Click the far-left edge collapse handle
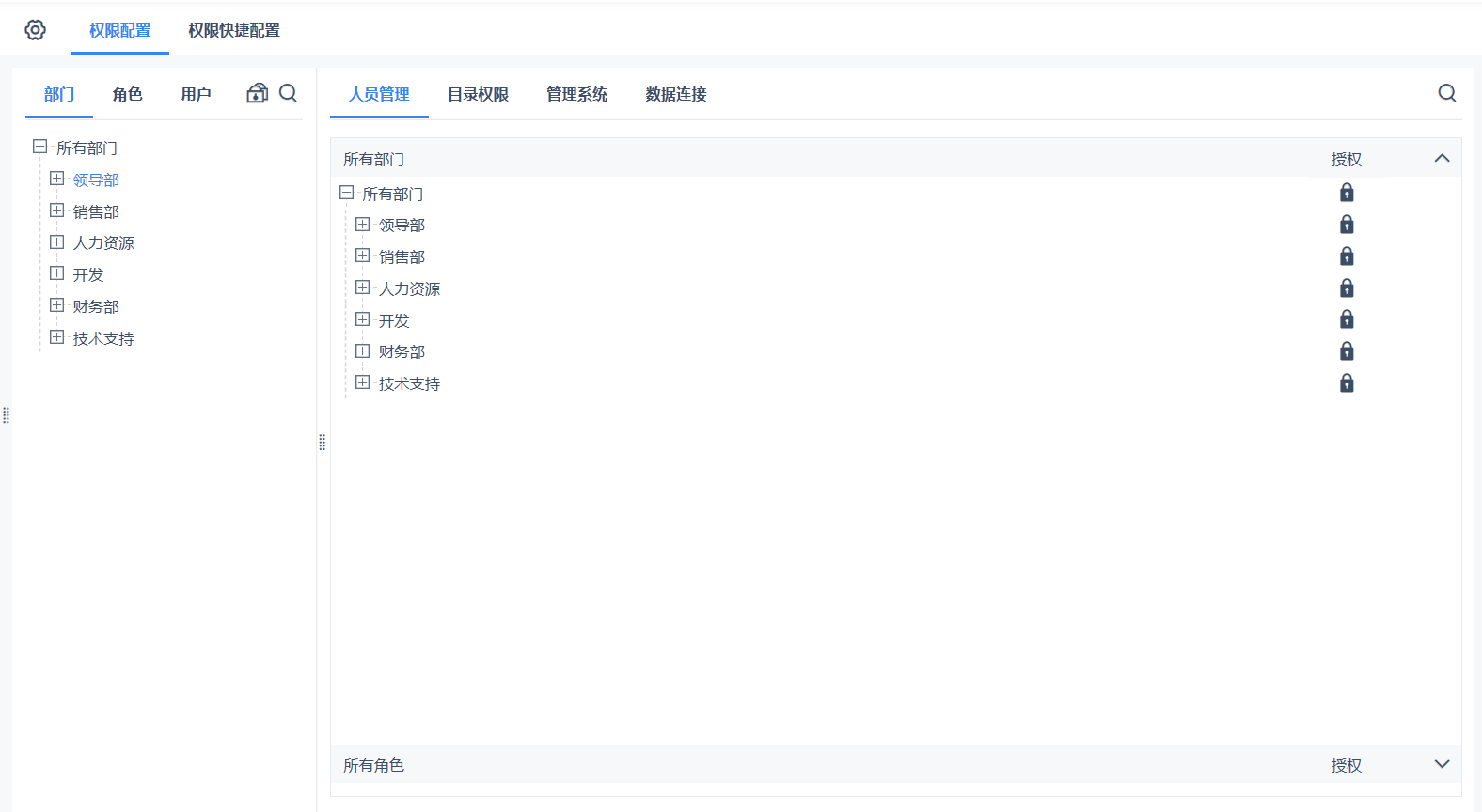Screen dimensions: 1482x812 point(6,415)
